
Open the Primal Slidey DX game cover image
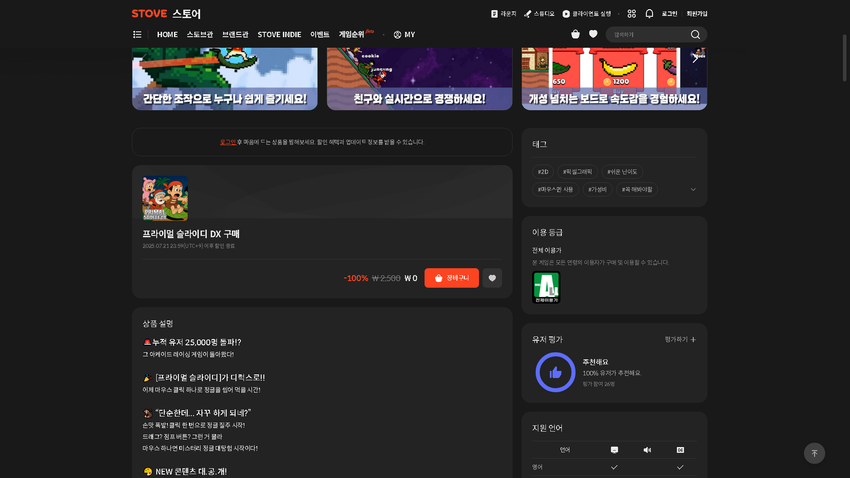165,198
